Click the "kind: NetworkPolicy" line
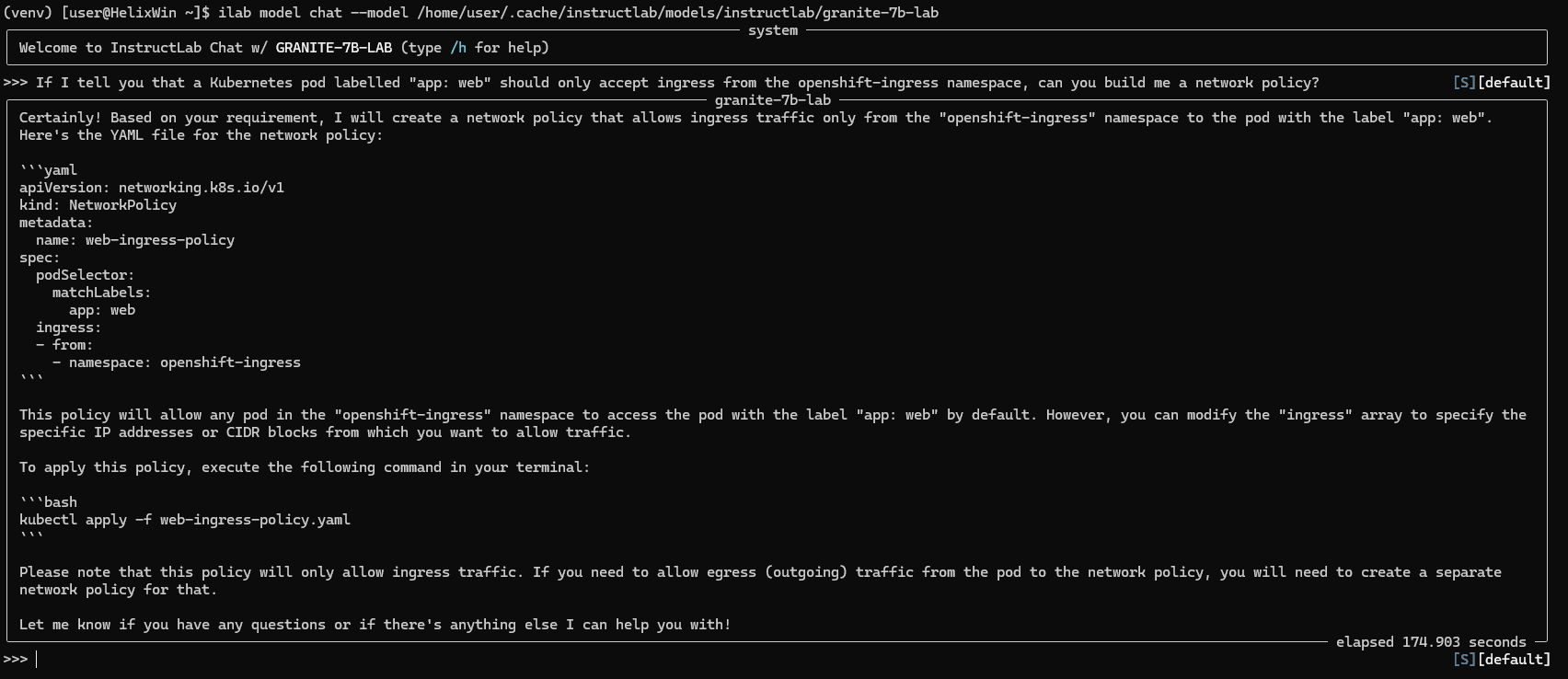Image resolution: width=1568 pixels, height=679 pixels. 98,205
